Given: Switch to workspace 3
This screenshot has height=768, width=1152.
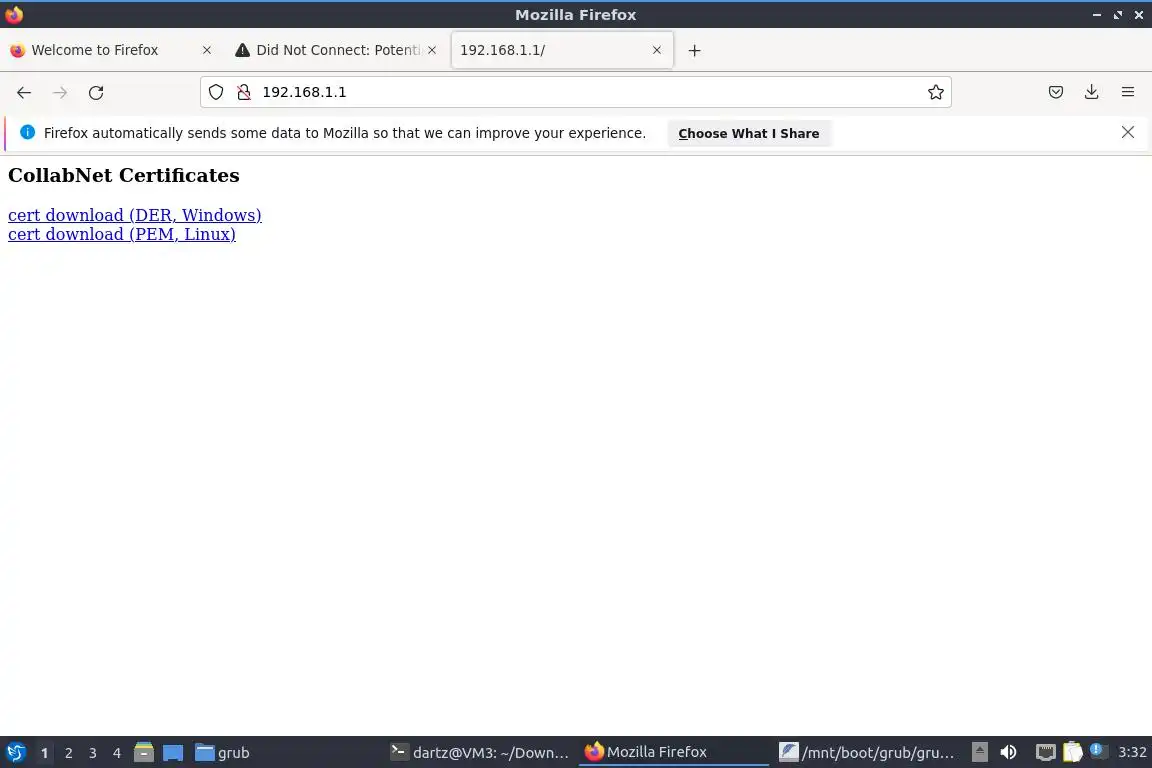Looking at the screenshot, I should point(93,753).
